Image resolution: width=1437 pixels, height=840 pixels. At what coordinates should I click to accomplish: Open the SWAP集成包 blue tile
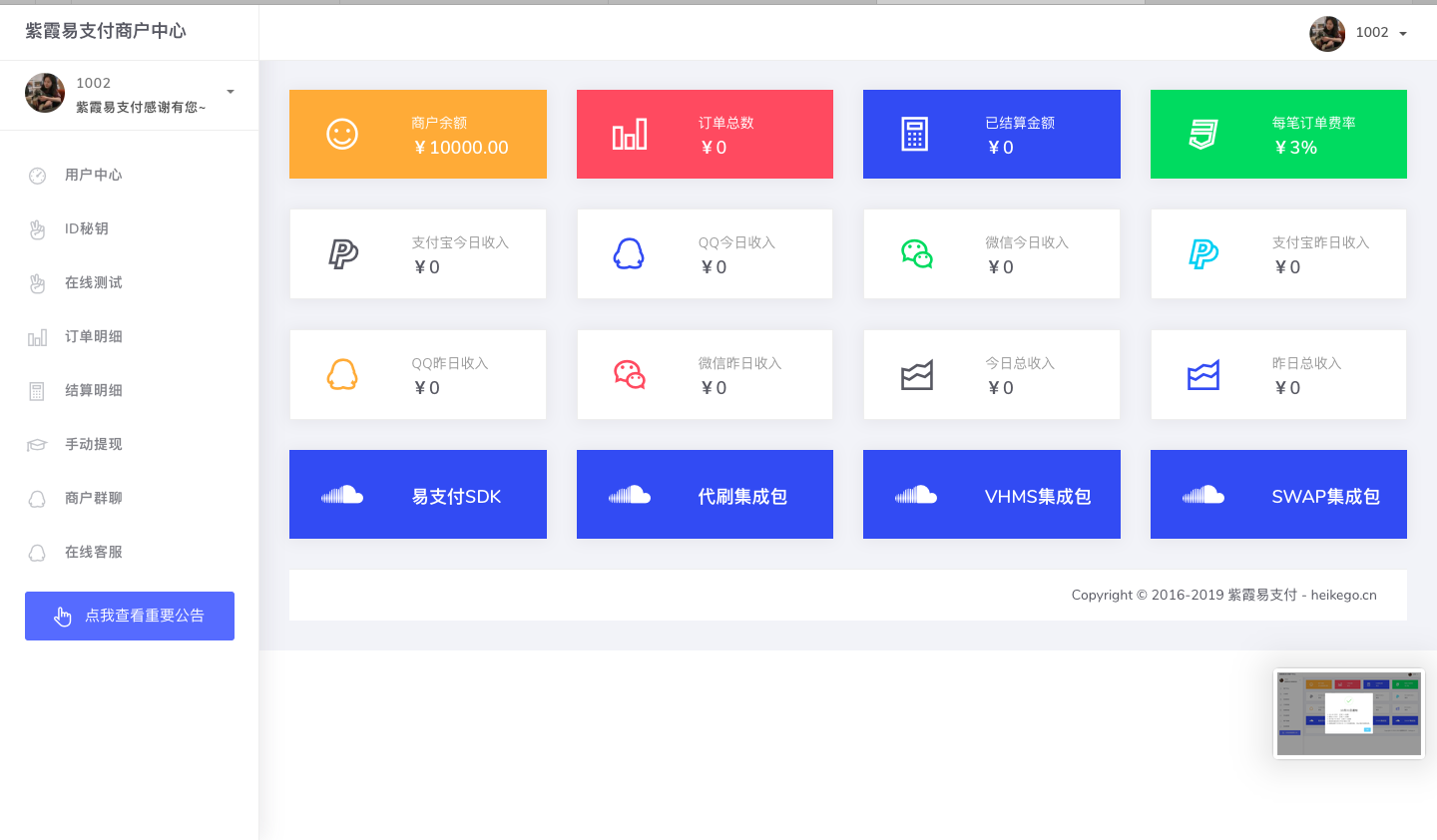[1278, 495]
